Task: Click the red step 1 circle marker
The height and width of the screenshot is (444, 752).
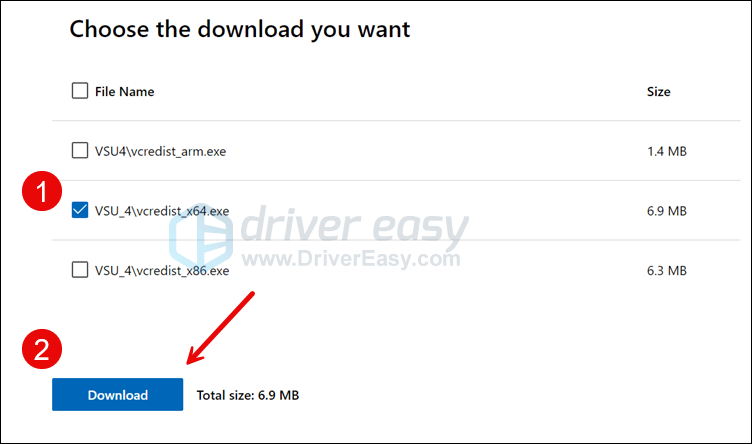Action: click(42, 191)
